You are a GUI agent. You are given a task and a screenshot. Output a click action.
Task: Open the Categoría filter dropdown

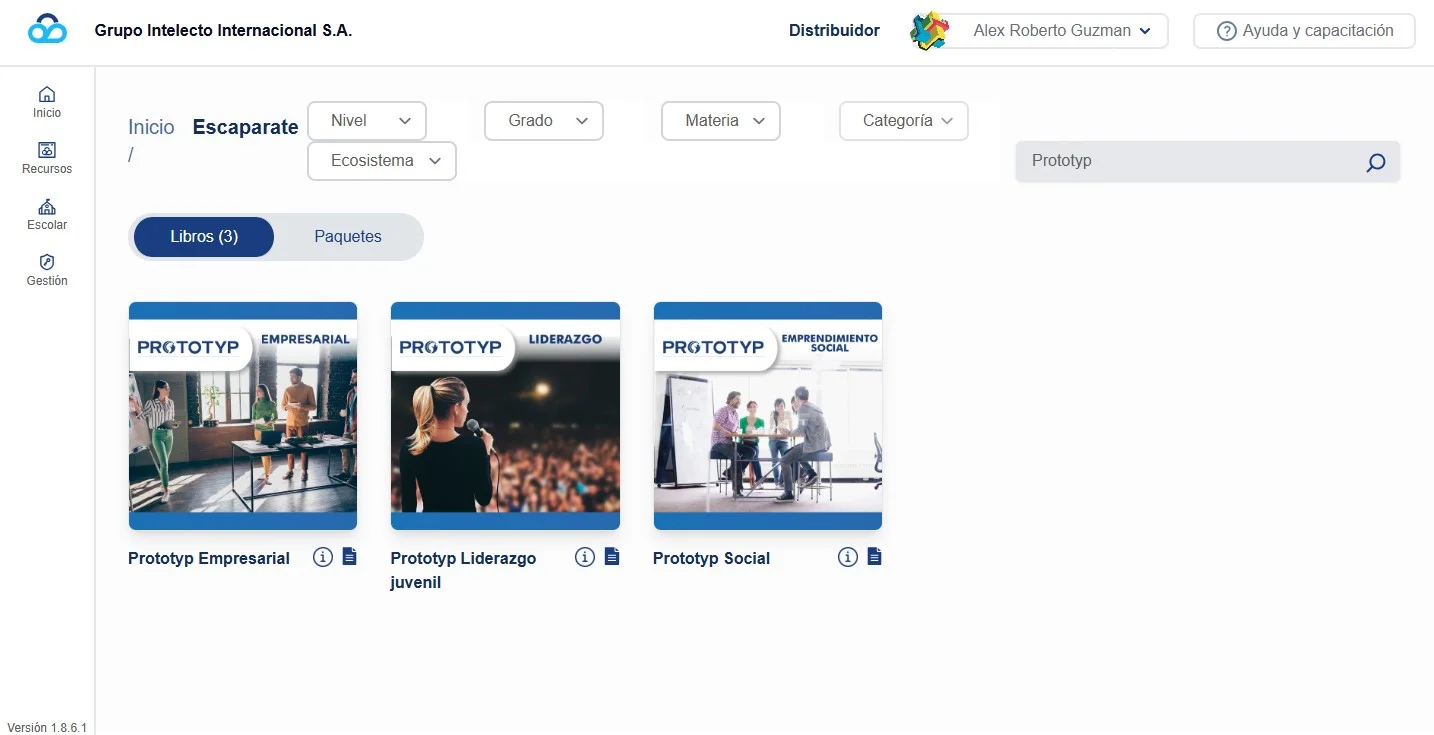[904, 121]
